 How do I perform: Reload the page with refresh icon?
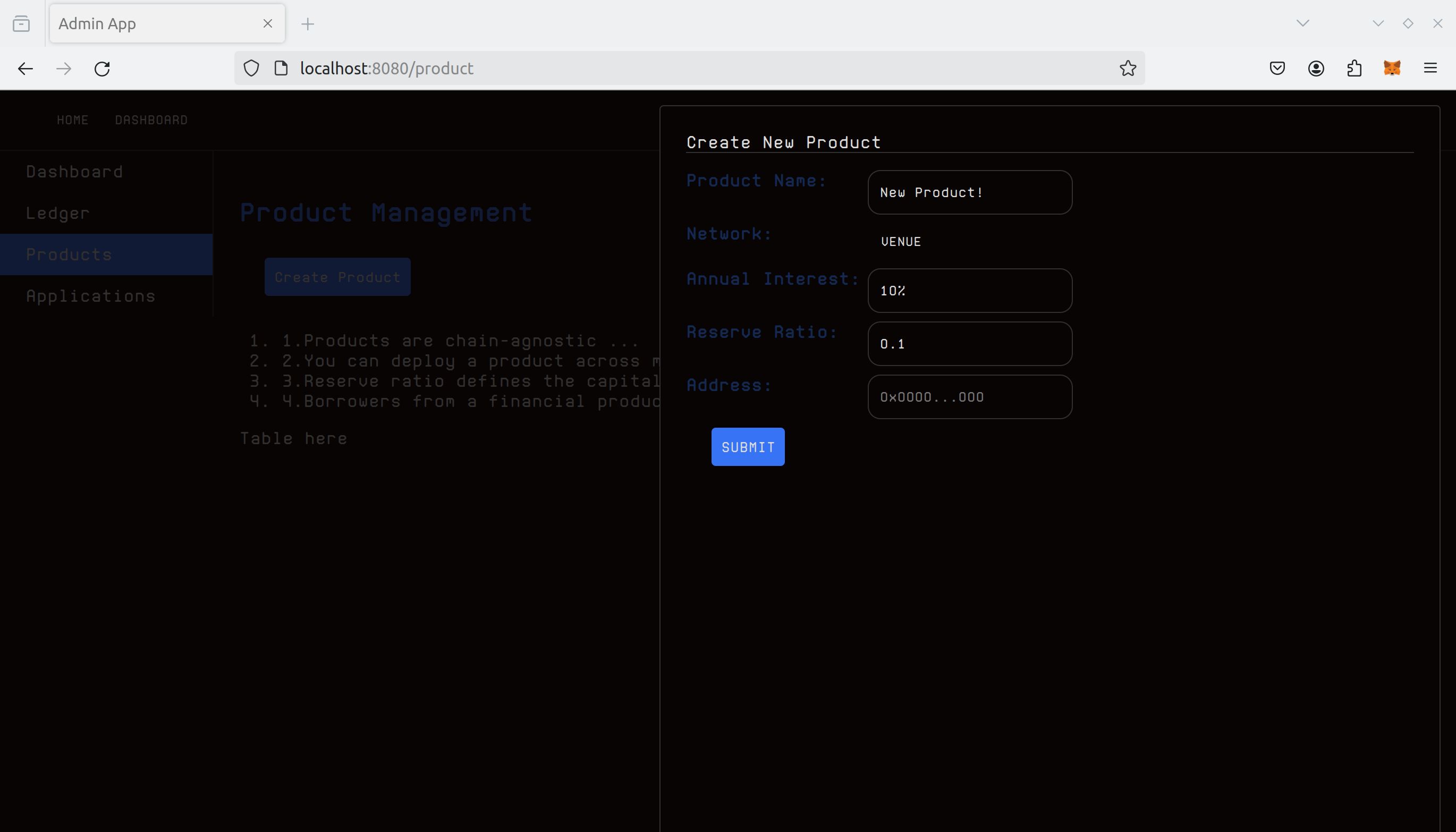(x=102, y=69)
